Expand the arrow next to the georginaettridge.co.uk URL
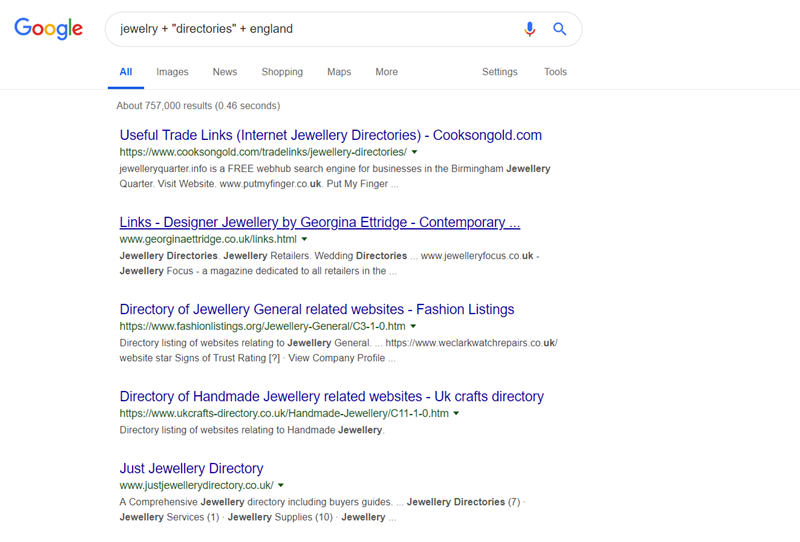This screenshot has height=542, width=800. (x=305, y=240)
